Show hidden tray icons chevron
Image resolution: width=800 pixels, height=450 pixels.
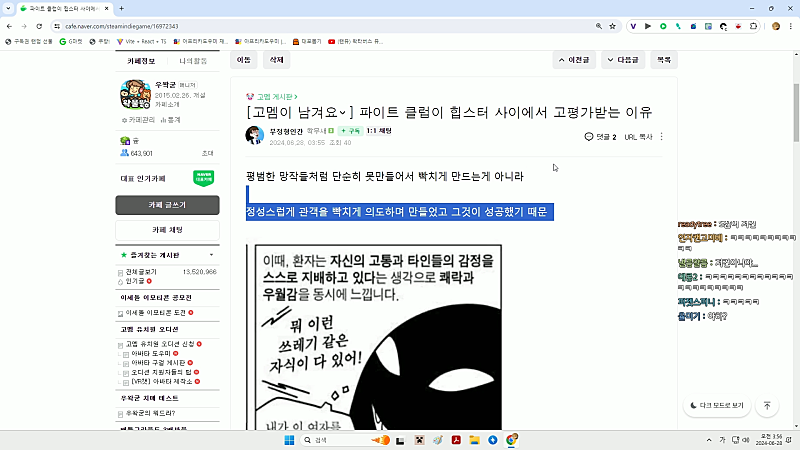click(709, 440)
